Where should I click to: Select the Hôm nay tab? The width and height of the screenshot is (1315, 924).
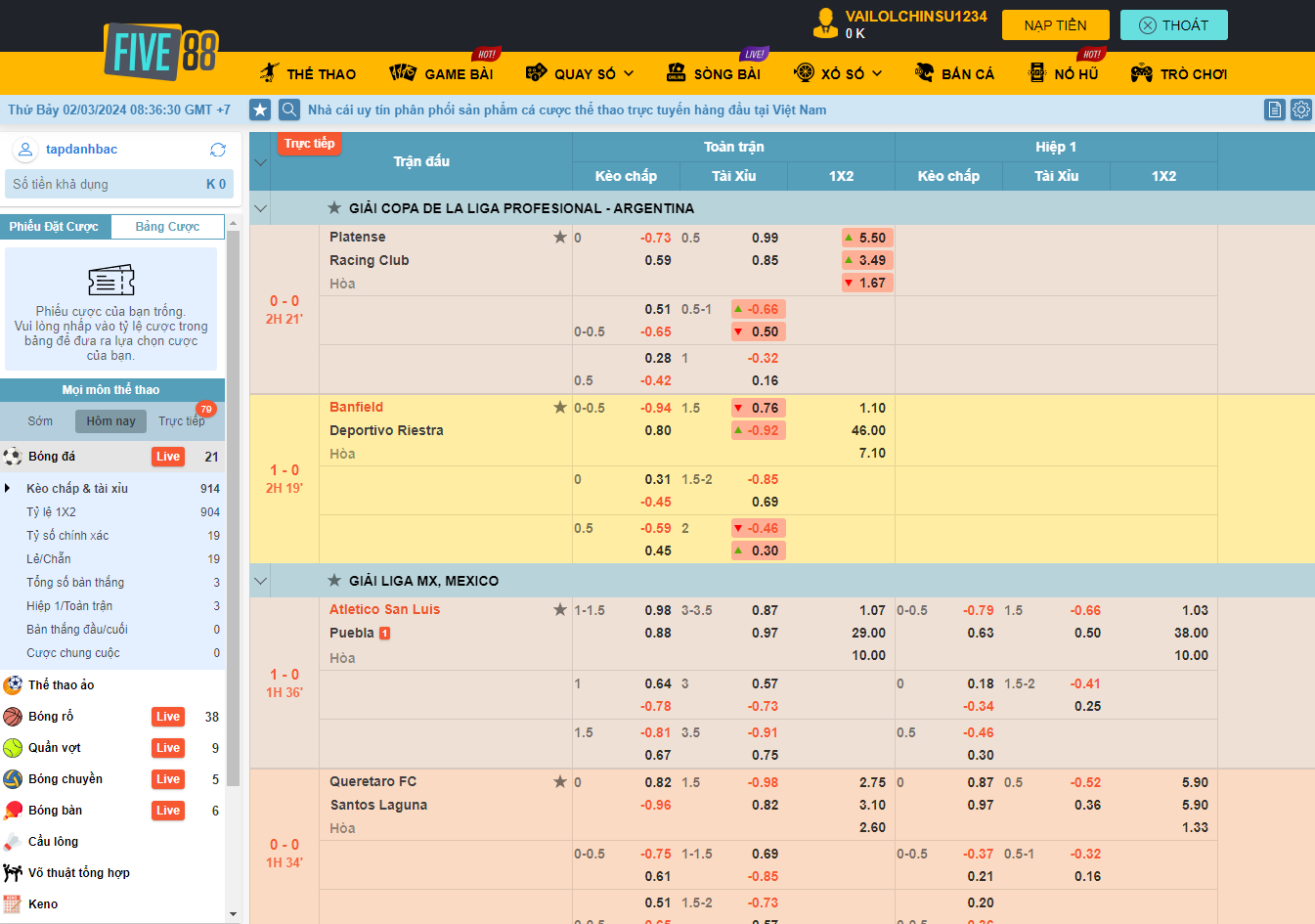tap(110, 421)
